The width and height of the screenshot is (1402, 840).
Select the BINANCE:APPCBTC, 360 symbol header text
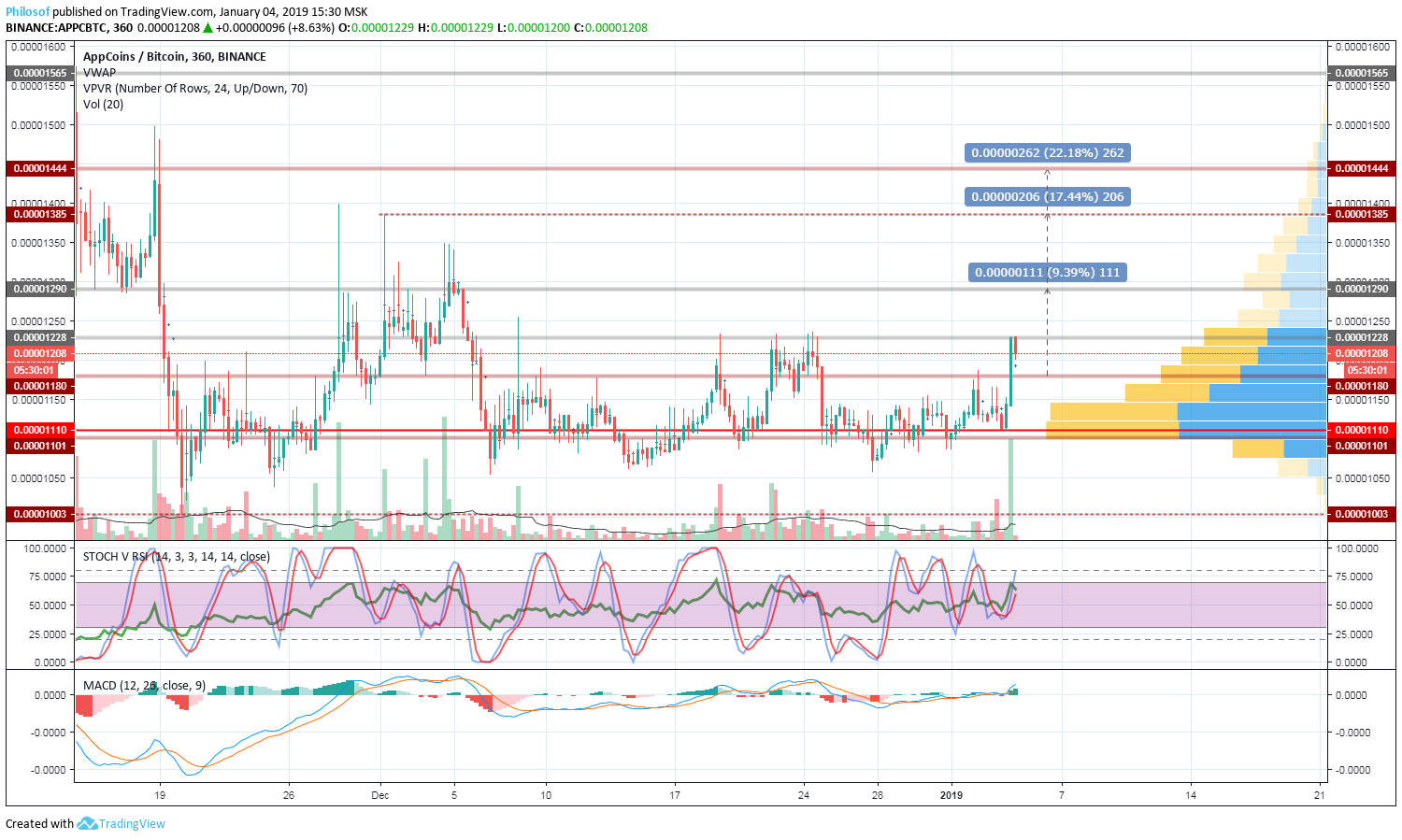coord(69,28)
